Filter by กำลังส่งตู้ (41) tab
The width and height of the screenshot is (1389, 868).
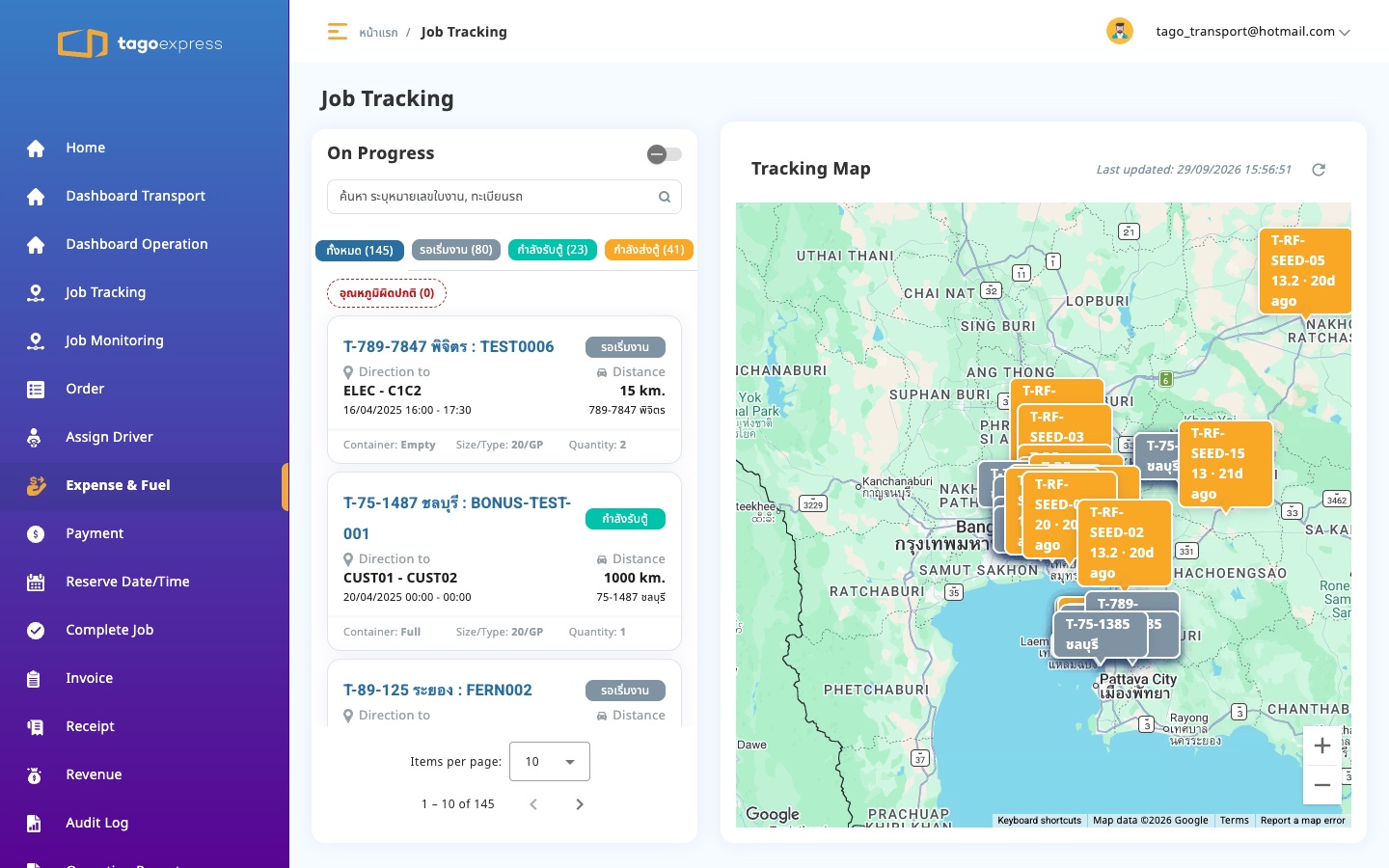(649, 250)
